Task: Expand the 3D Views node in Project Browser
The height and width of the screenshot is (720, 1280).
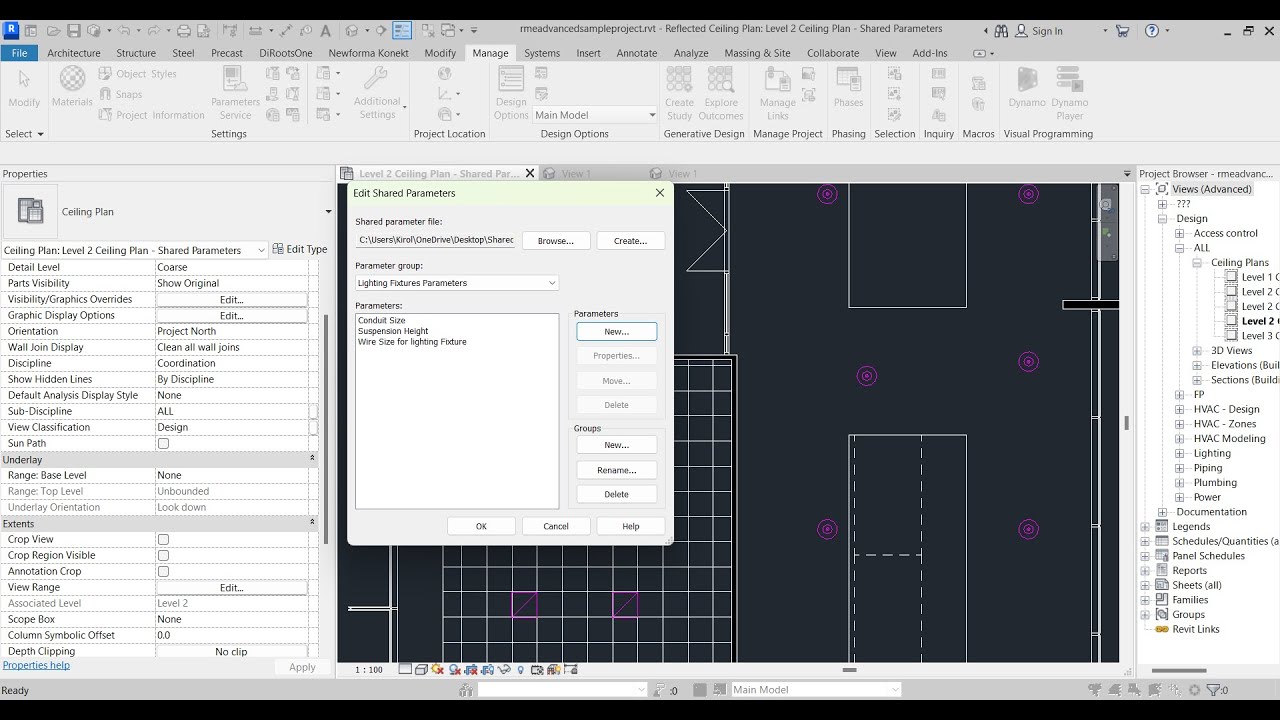Action: coord(1197,351)
